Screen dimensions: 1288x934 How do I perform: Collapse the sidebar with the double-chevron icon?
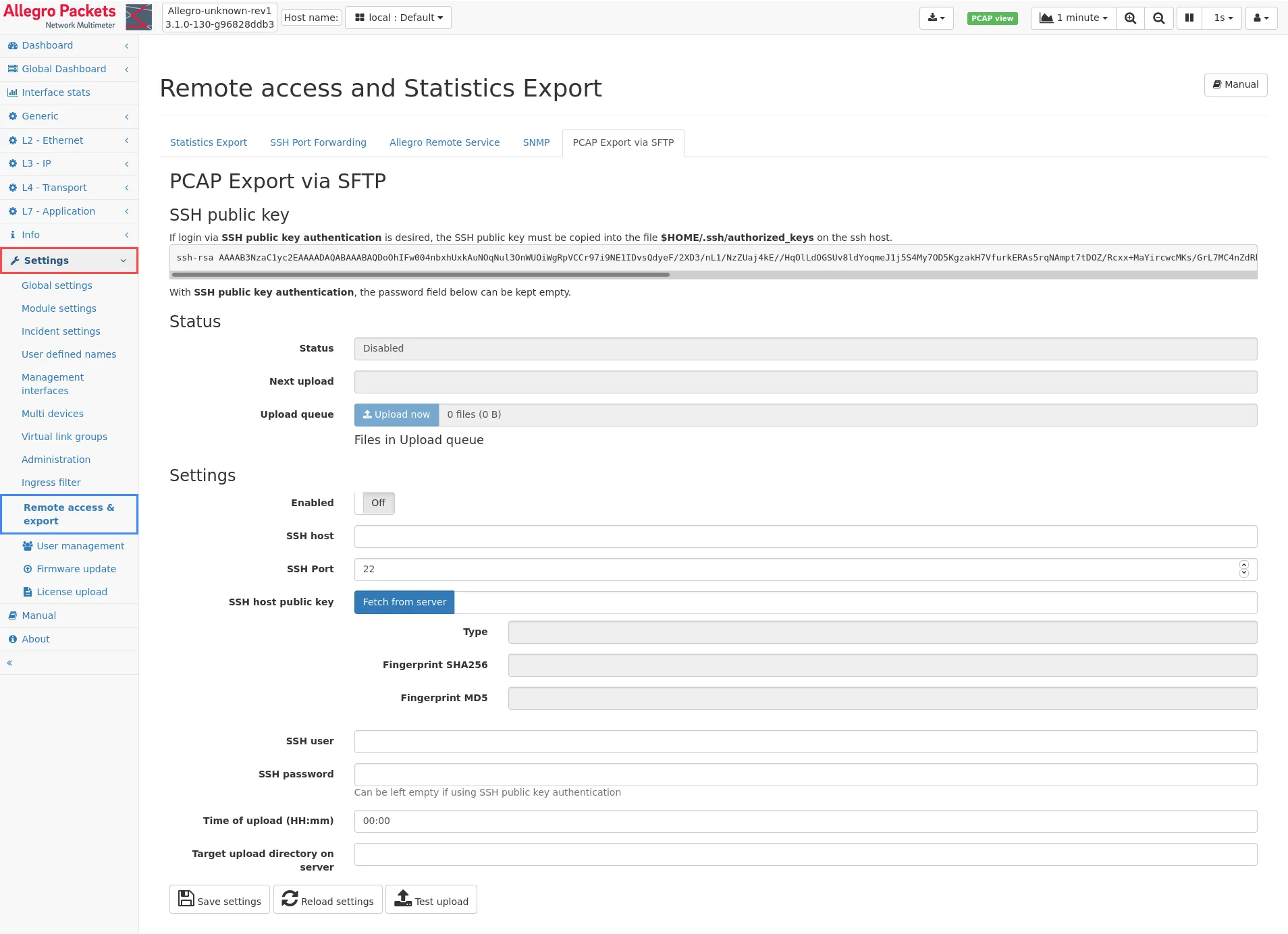coord(9,663)
